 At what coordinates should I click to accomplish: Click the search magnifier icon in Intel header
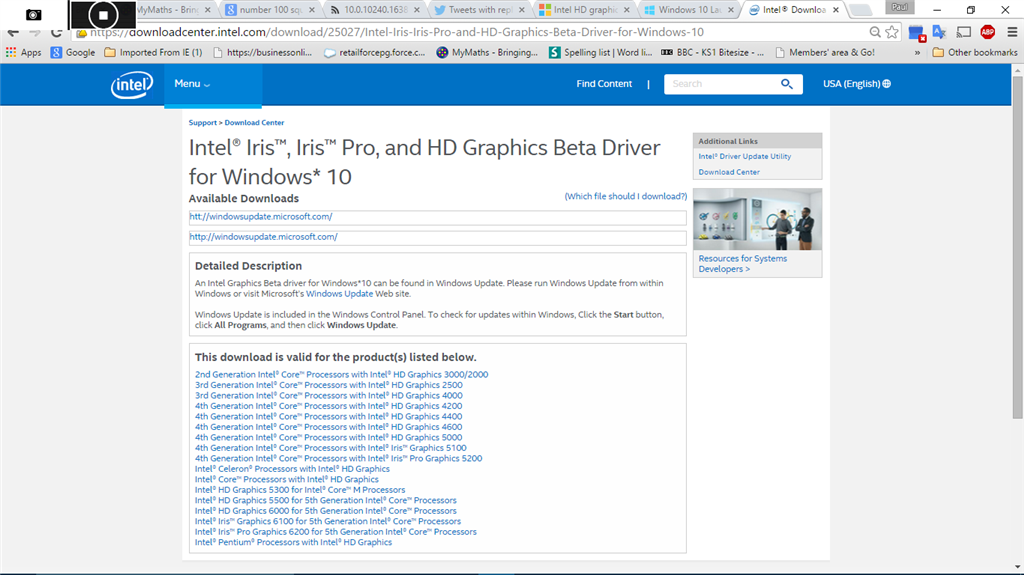coord(786,84)
